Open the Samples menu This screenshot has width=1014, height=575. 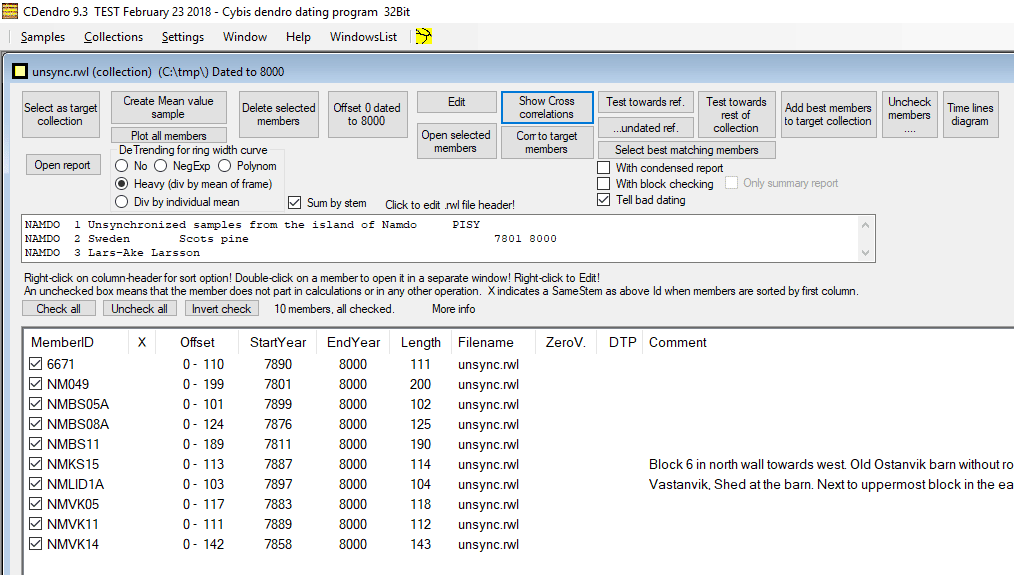pyautogui.click(x=43, y=37)
